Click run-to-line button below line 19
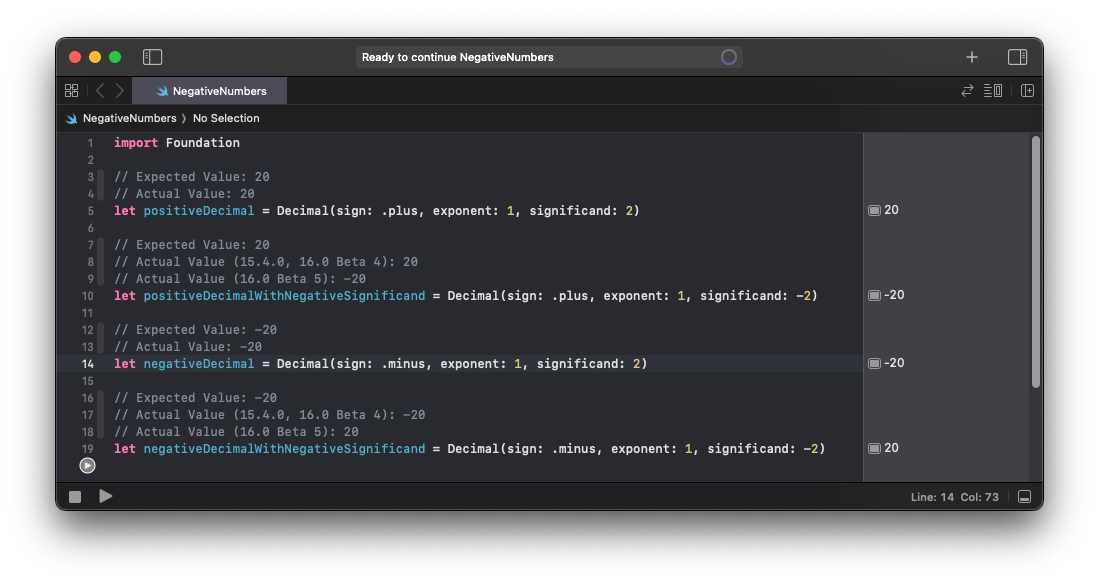The image size is (1099, 584). [x=87, y=466]
